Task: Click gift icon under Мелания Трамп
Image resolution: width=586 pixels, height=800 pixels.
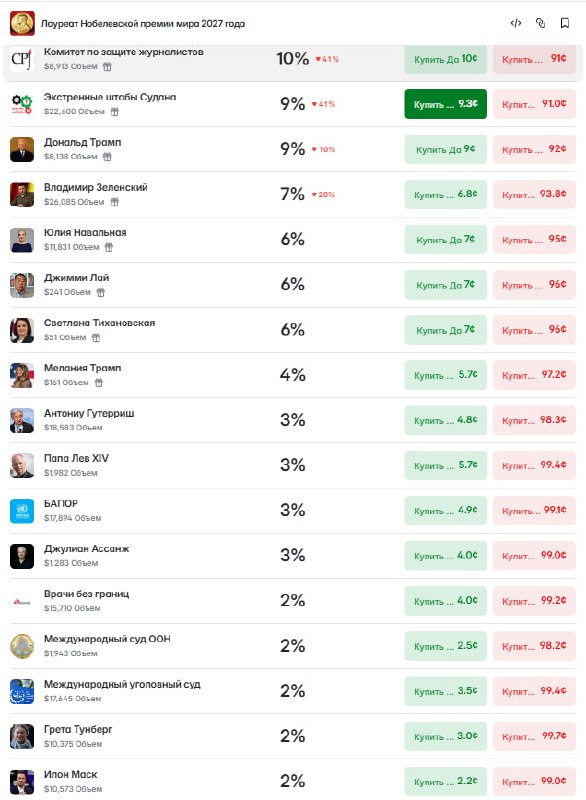Action: (x=99, y=383)
